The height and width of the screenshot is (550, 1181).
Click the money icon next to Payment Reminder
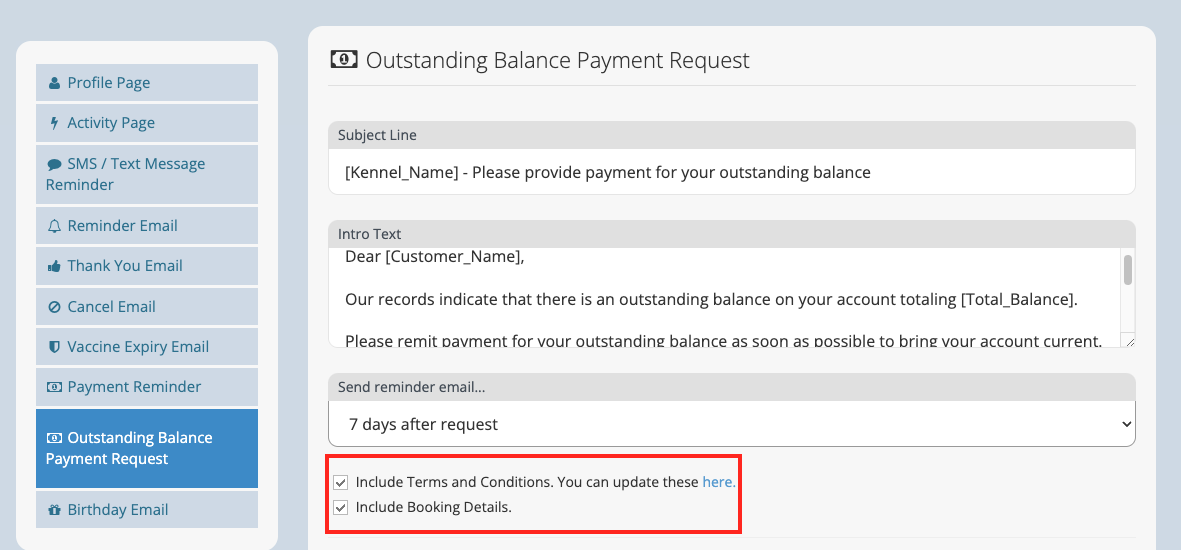click(x=54, y=387)
